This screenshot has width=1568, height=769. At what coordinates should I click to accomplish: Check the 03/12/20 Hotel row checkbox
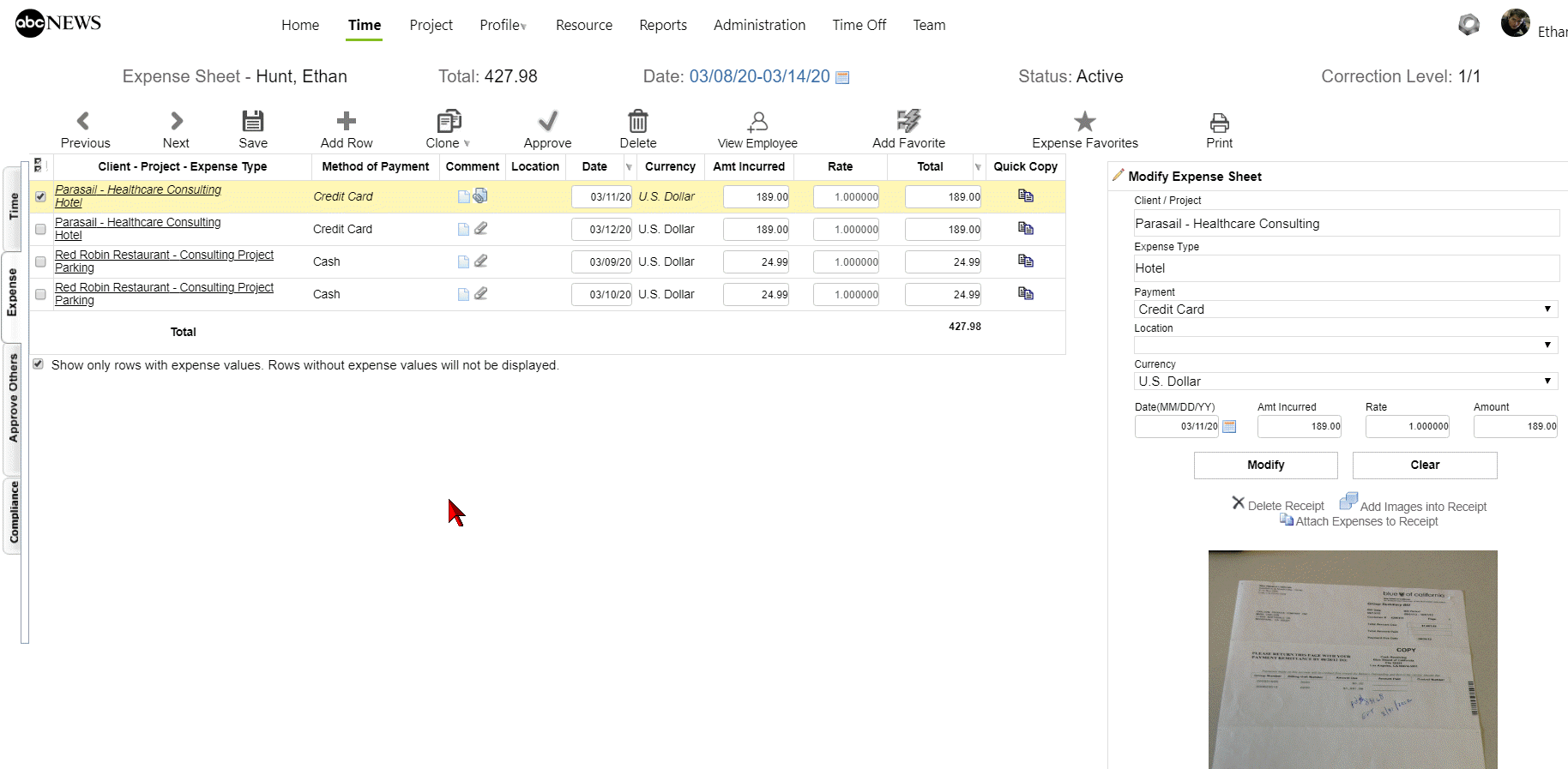pyautogui.click(x=40, y=229)
